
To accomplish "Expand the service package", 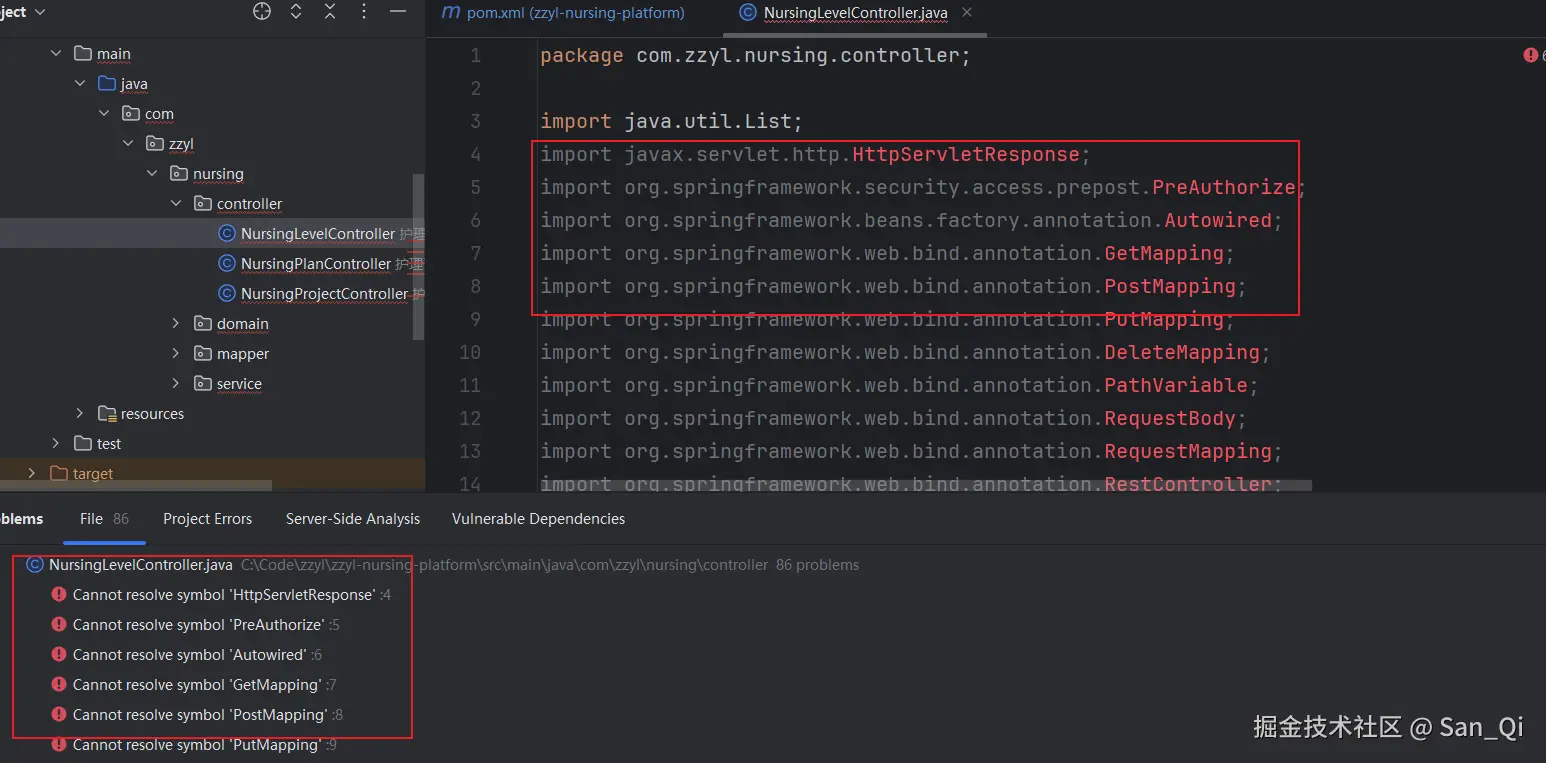I will point(176,383).
